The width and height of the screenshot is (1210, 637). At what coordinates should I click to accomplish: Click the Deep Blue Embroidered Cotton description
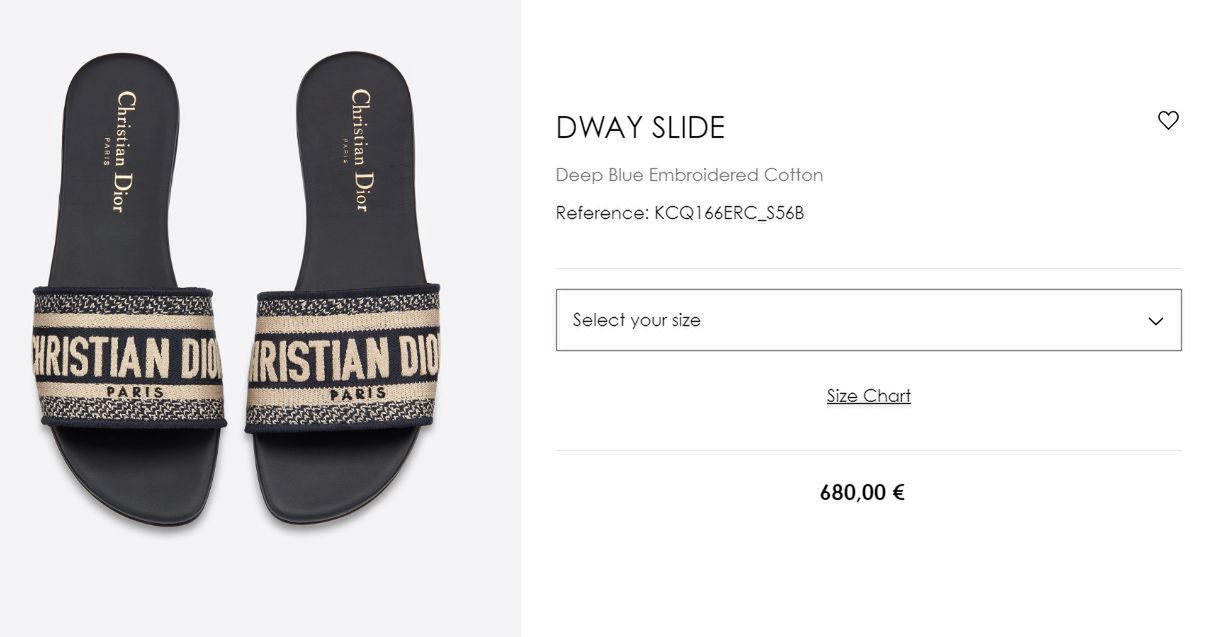click(x=689, y=175)
